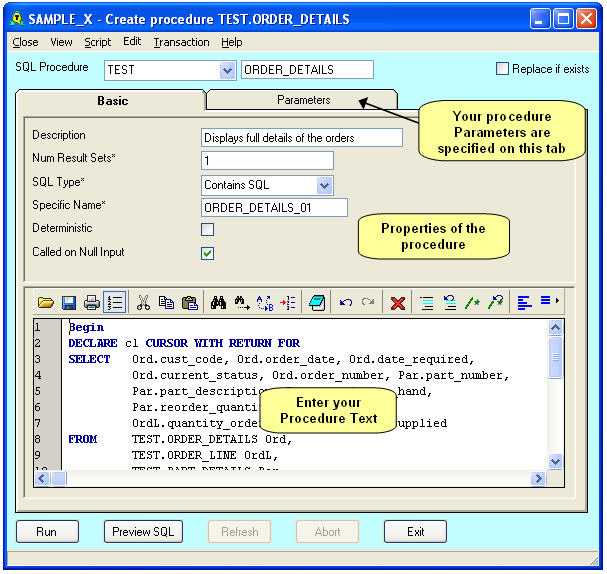Click the Run button
The height and width of the screenshot is (574, 607).
point(47,531)
